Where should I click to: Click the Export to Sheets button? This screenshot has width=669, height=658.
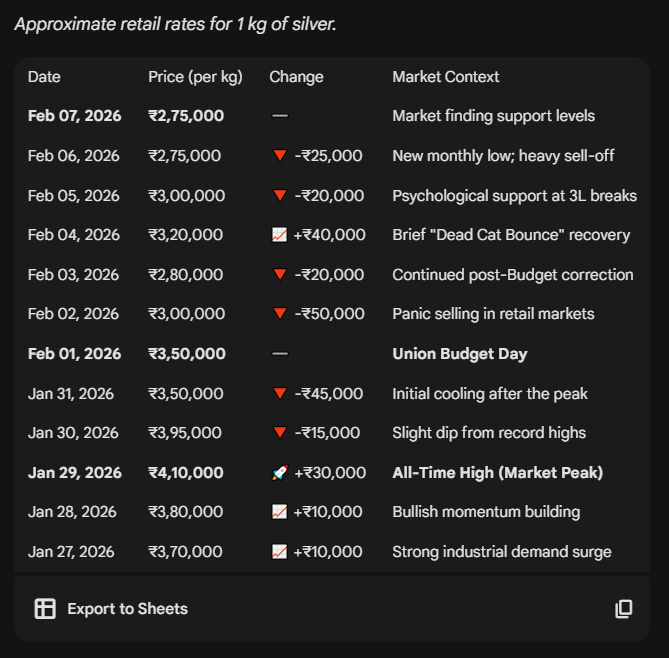(127, 609)
